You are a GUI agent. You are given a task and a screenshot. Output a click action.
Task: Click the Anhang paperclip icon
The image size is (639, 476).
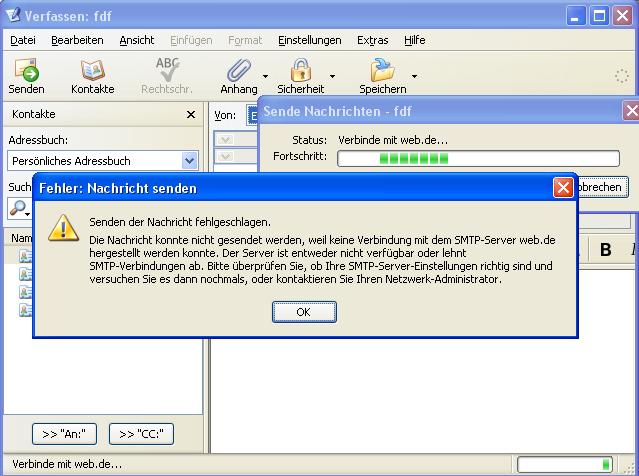(239, 71)
